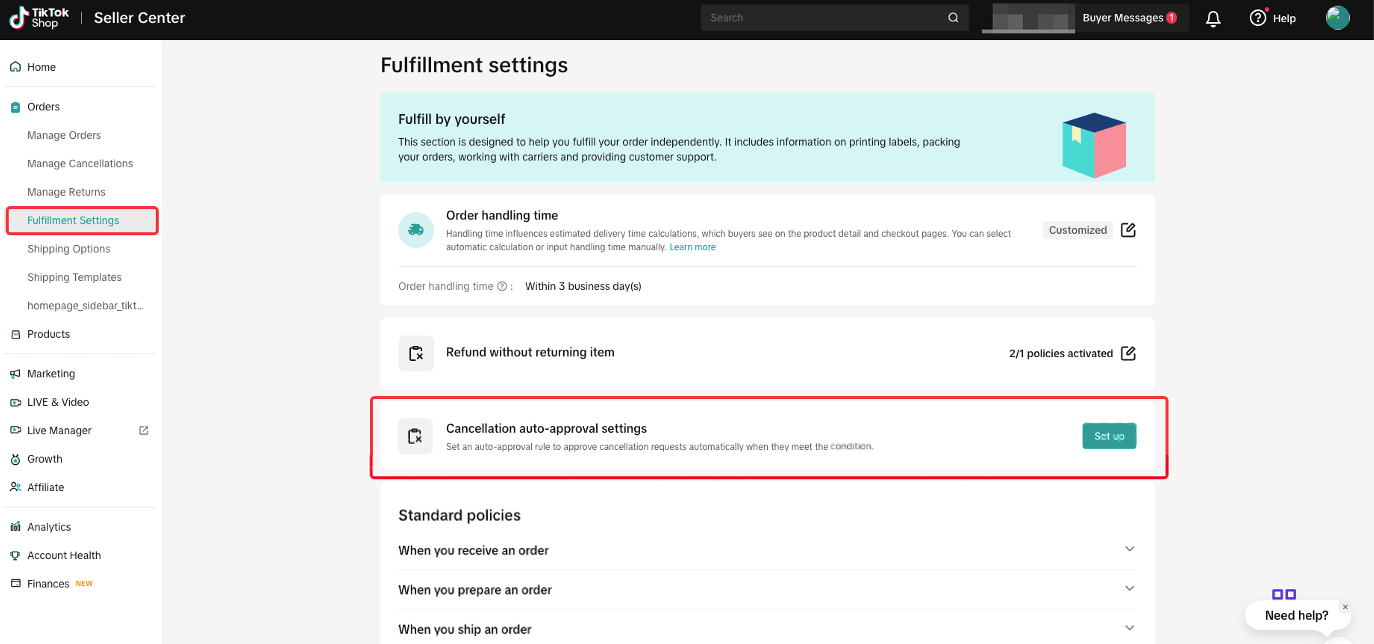The width and height of the screenshot is (1374, 644).
Task: Click the Set up button
Action: [1109, 436]
